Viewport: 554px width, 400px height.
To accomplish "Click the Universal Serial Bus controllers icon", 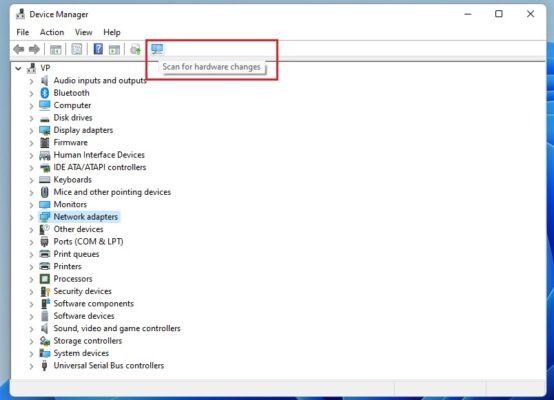I will (x=45, y=365).
